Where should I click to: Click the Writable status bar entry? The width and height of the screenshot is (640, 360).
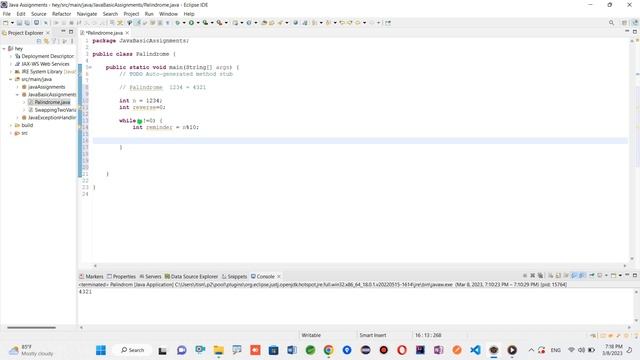tap(311, 335)
